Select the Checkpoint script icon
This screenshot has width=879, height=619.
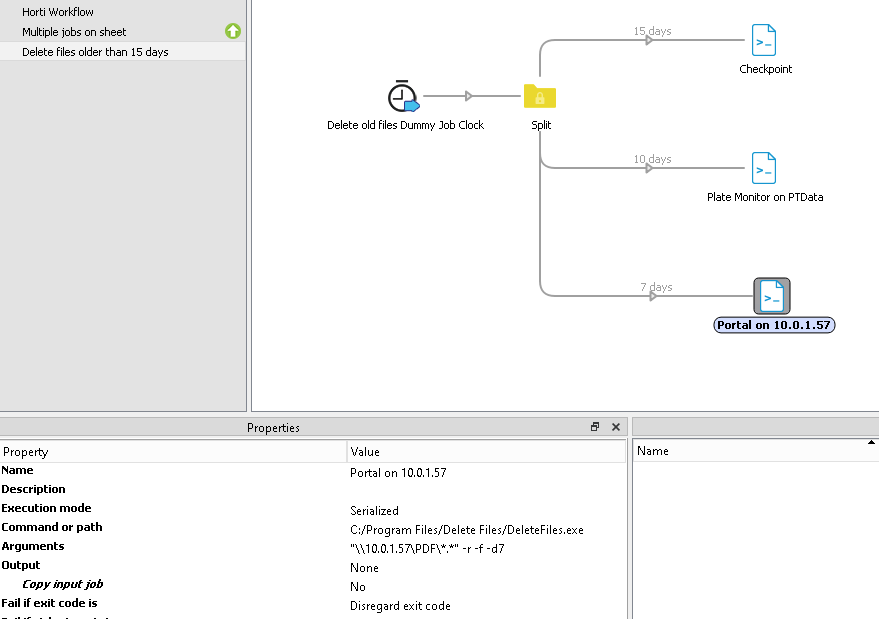pyautogui.click(x=764, y=41)
